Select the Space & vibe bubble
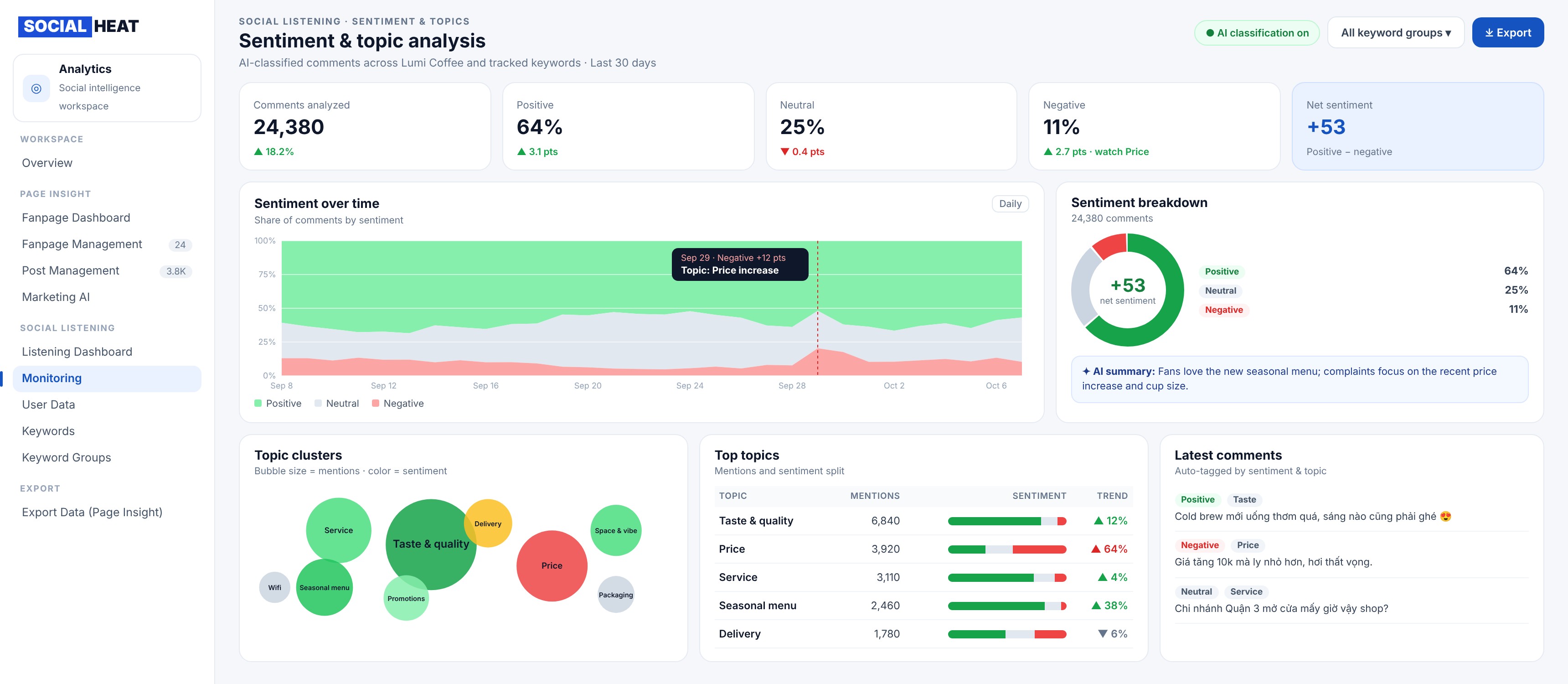The image size is (1568, 684). pos(616,530)
